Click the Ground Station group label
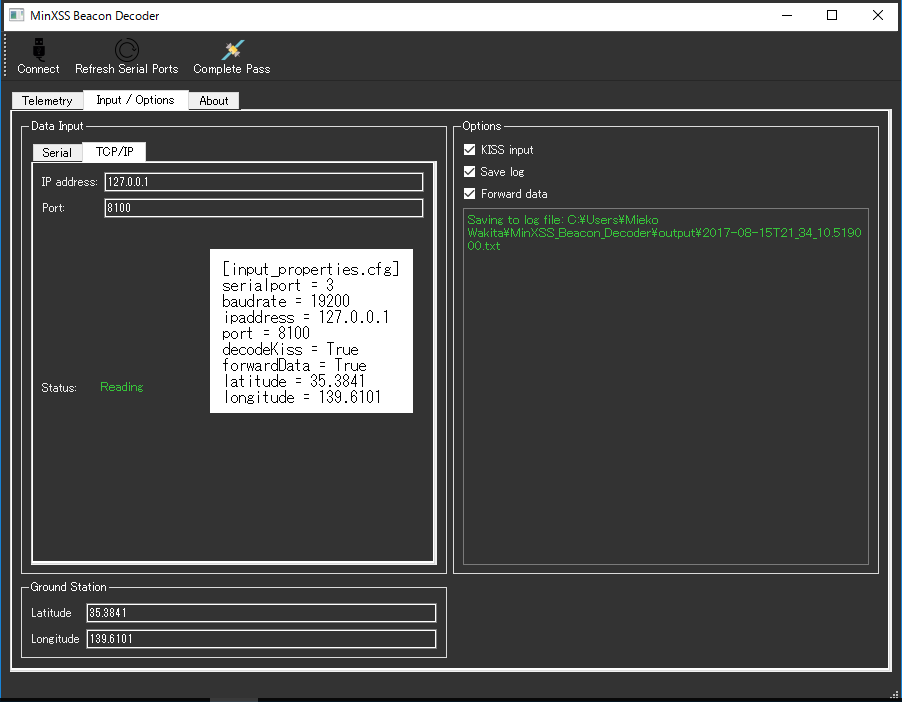Screen dimensions: 902x702 click(68, 587)
